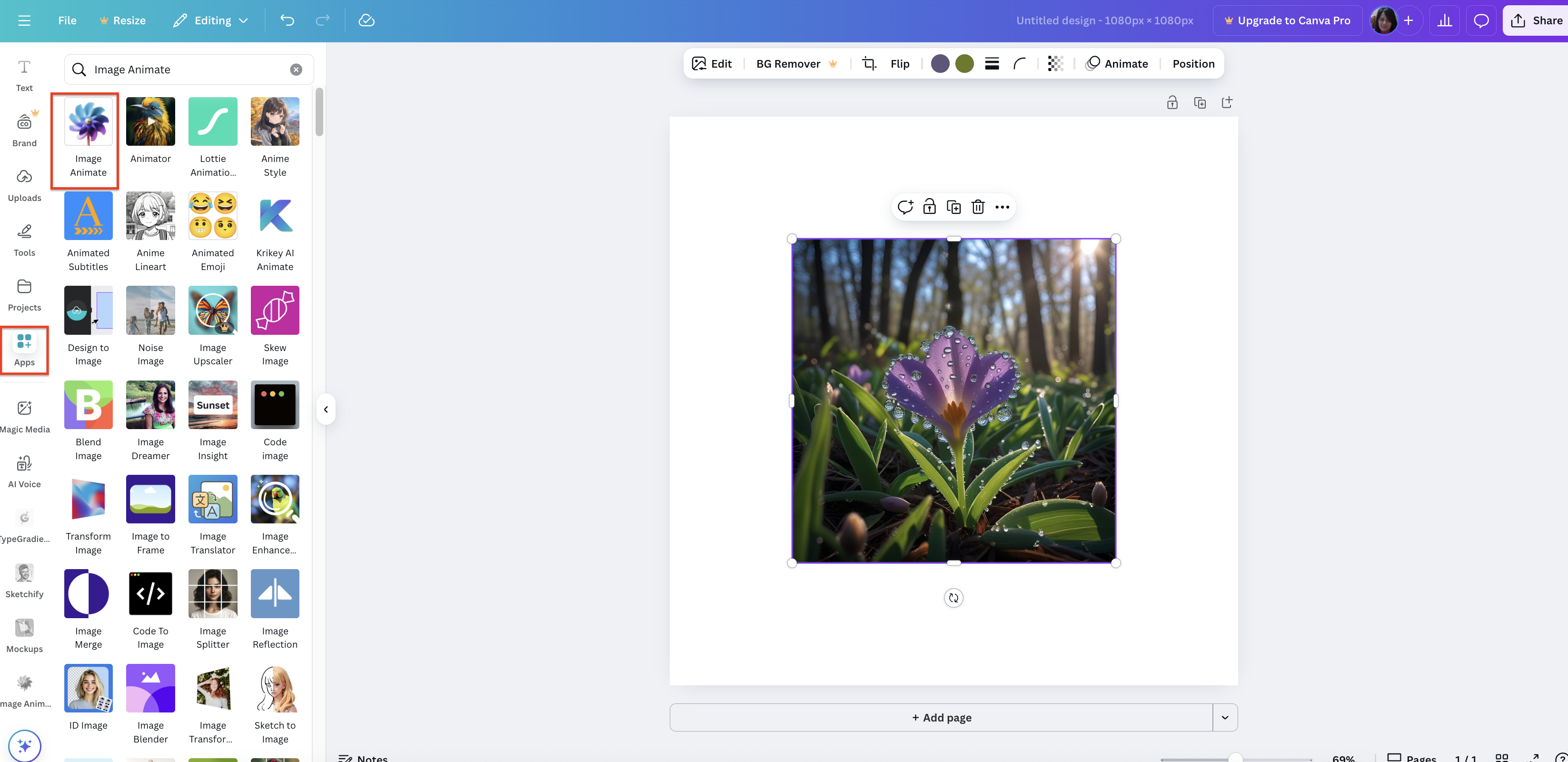1568x762 pixels.
Task: Duplicate the selected image from floating toolbar
Action: (x=953, y=207)
